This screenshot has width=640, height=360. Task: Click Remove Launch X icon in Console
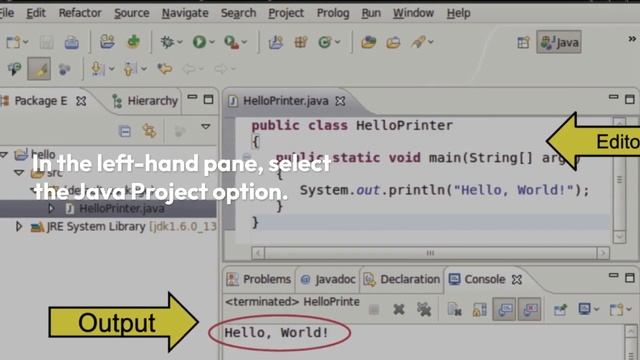(x=399, y=309)
